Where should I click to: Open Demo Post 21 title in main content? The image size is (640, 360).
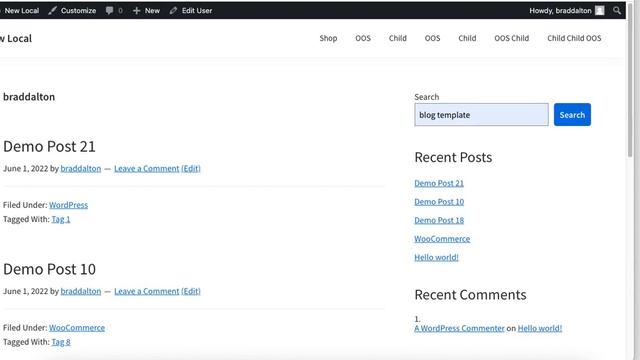point(49,147)
